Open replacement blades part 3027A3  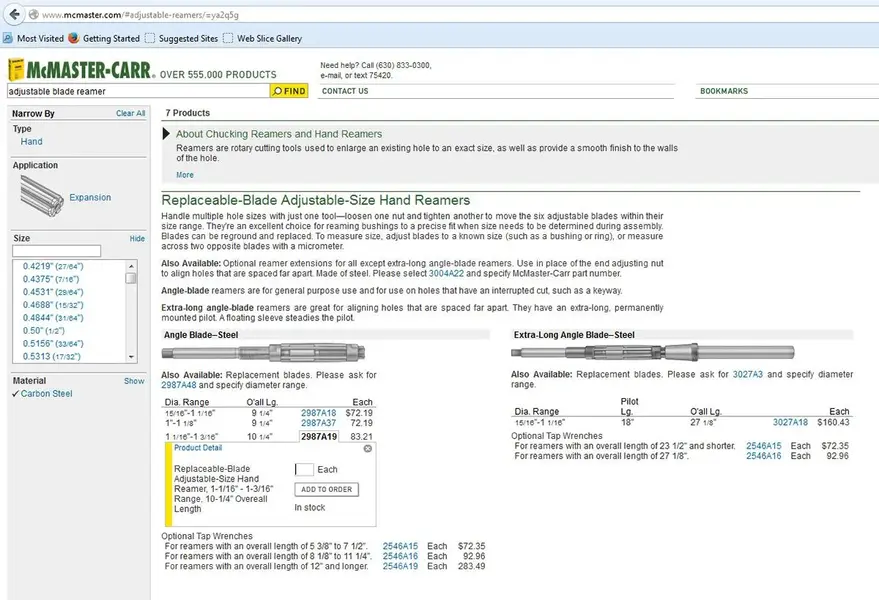pos(748,374)
